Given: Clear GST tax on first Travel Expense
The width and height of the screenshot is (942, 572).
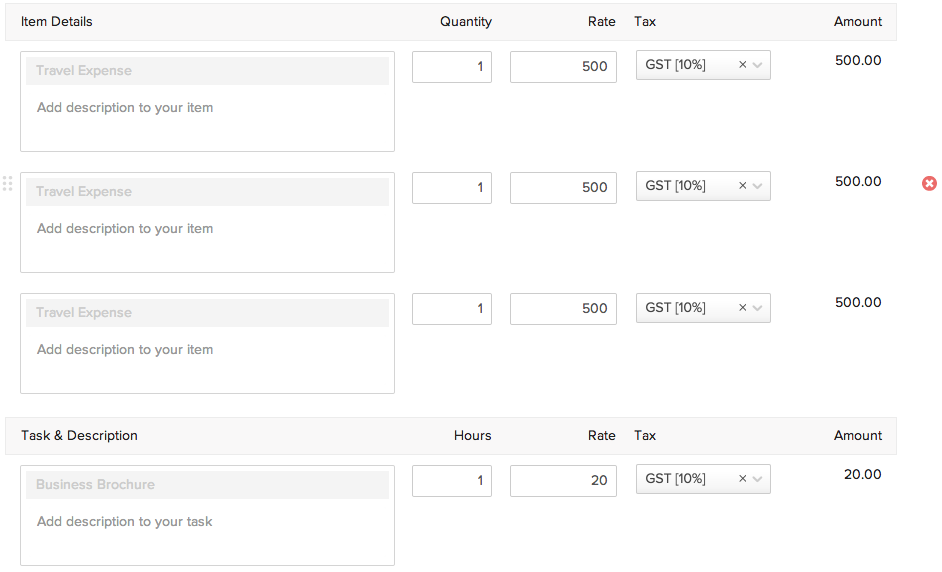Looking at the screenshot, I should [x=742, y=65].
